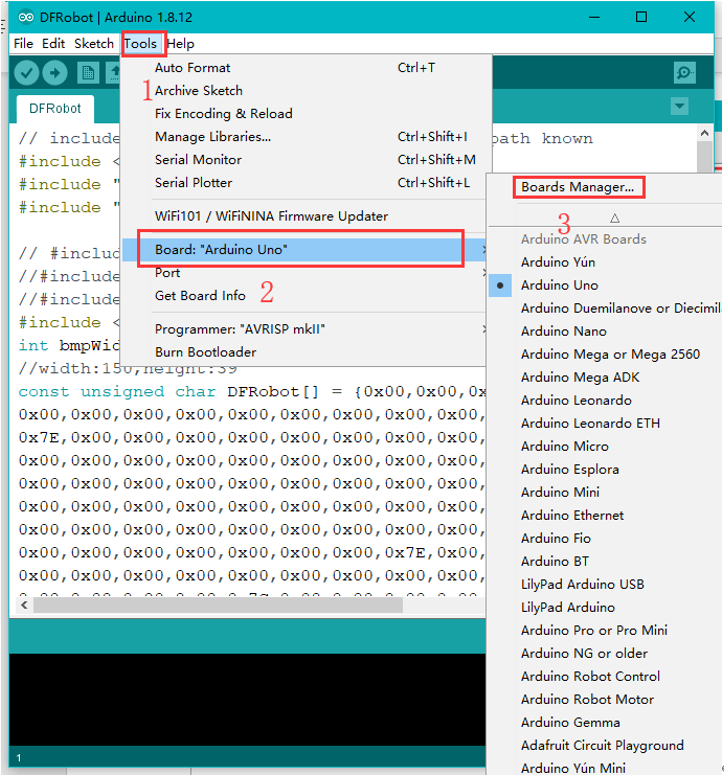
Task: Open the tab dropdown arrow
Action: (x=679, y=106)
